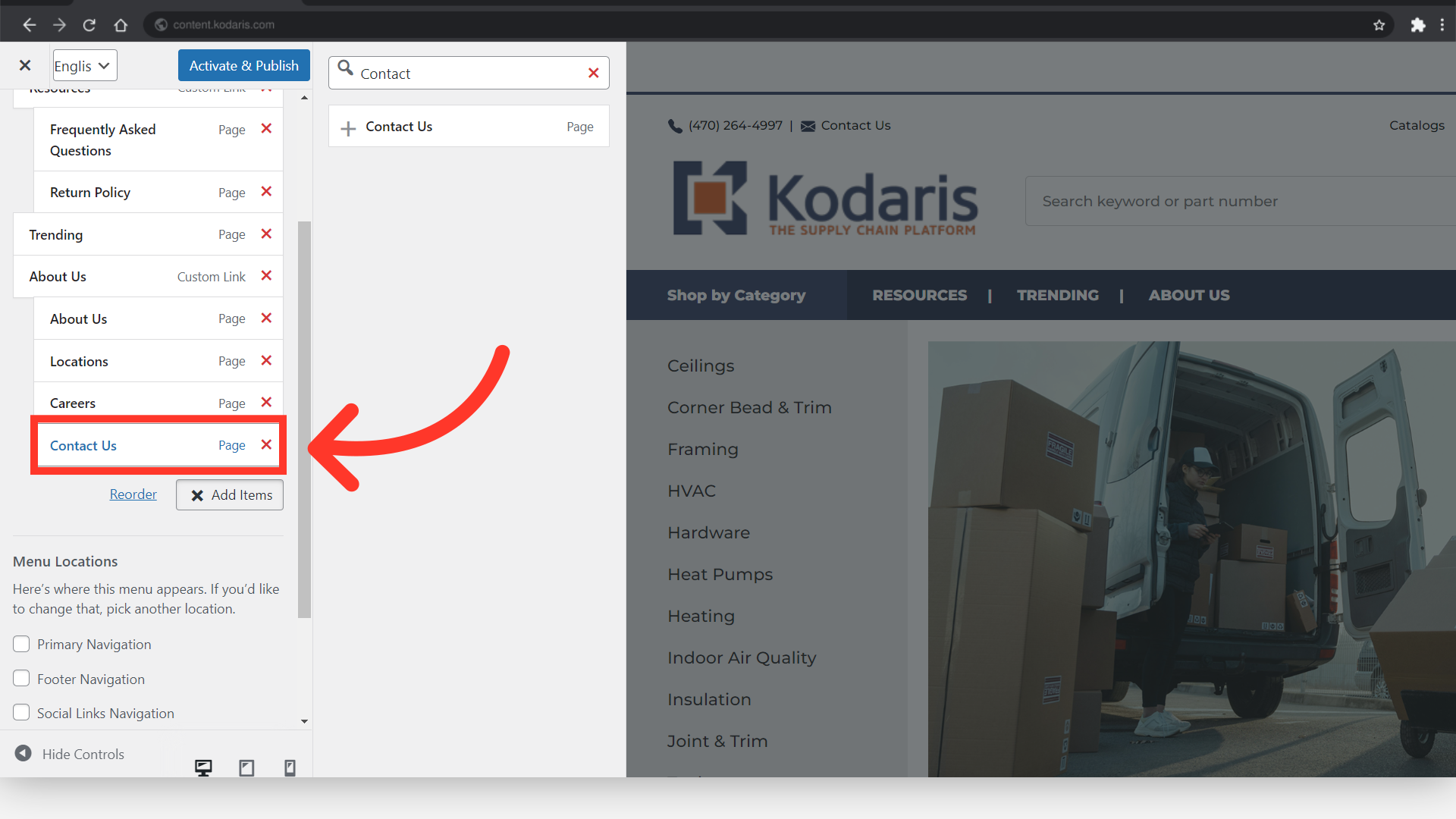Switch to desktop preview mode

(x=203, y=767)
